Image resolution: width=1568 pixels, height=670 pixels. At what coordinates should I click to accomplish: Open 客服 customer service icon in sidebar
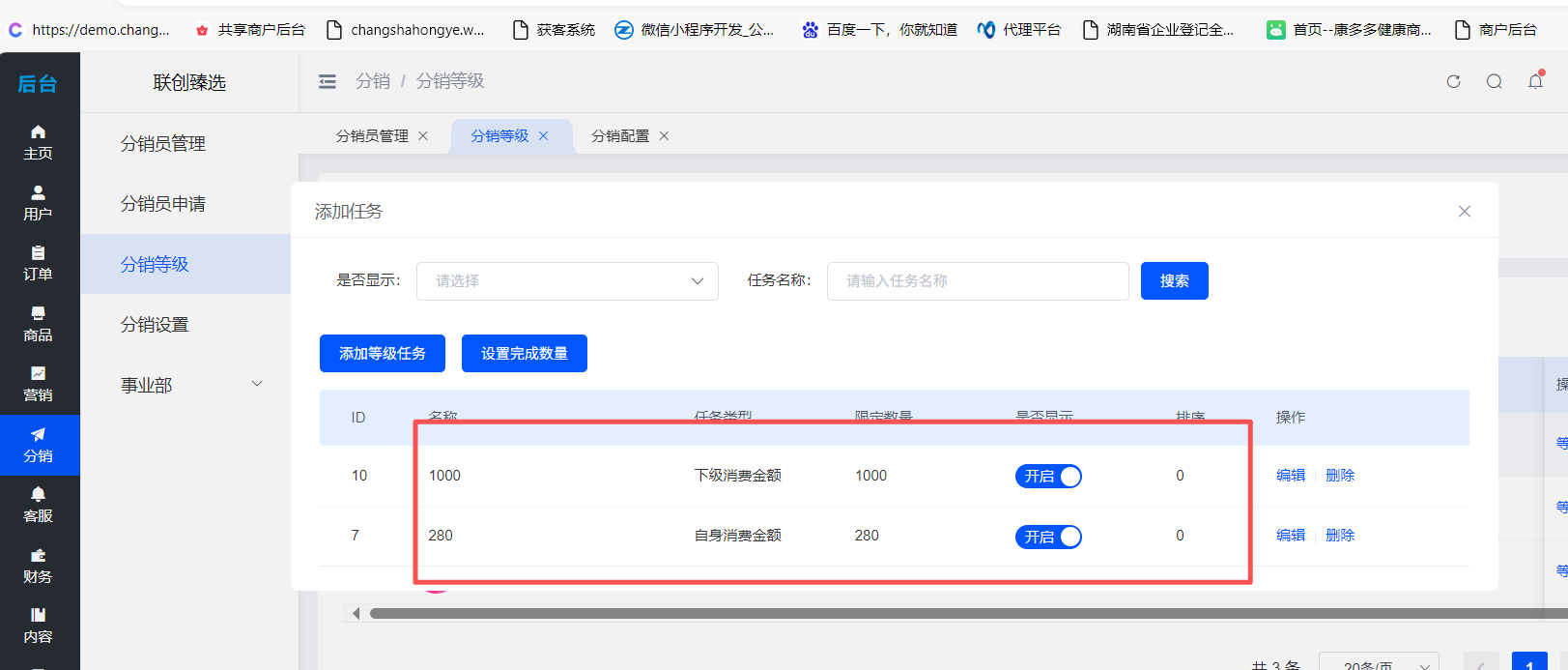(x=38, y=504)
